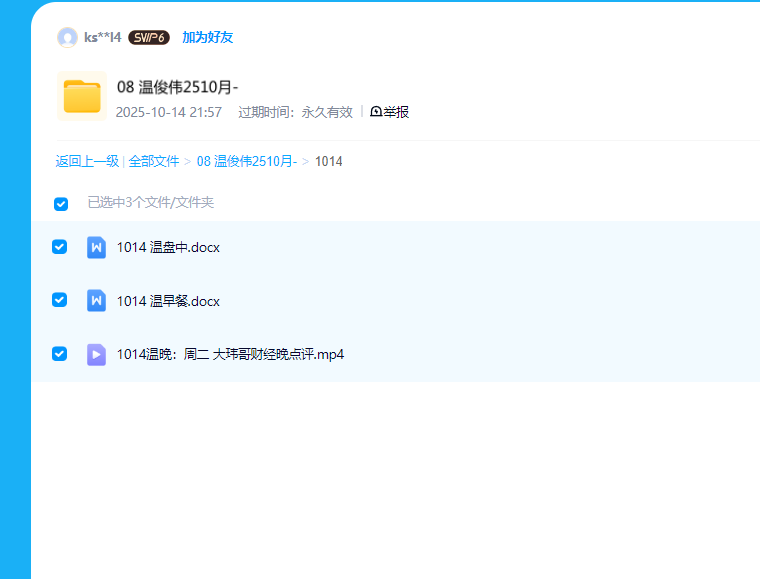
Task: Open the file 1014 温盘中.docx
Action: [168, 248]
